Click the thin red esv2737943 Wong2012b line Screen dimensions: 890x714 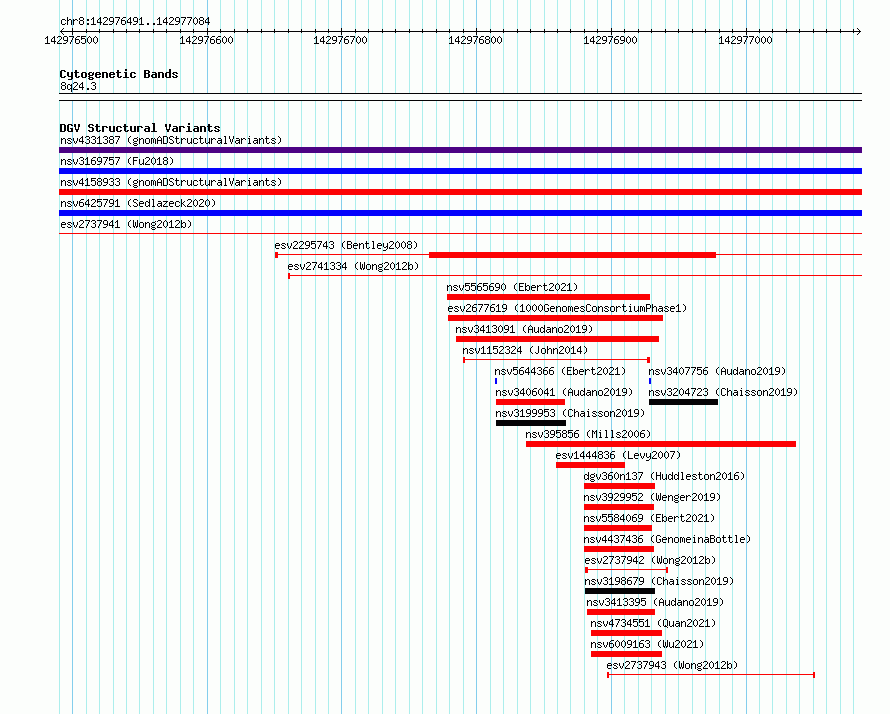pyautogui.click(x=711, y=675)
